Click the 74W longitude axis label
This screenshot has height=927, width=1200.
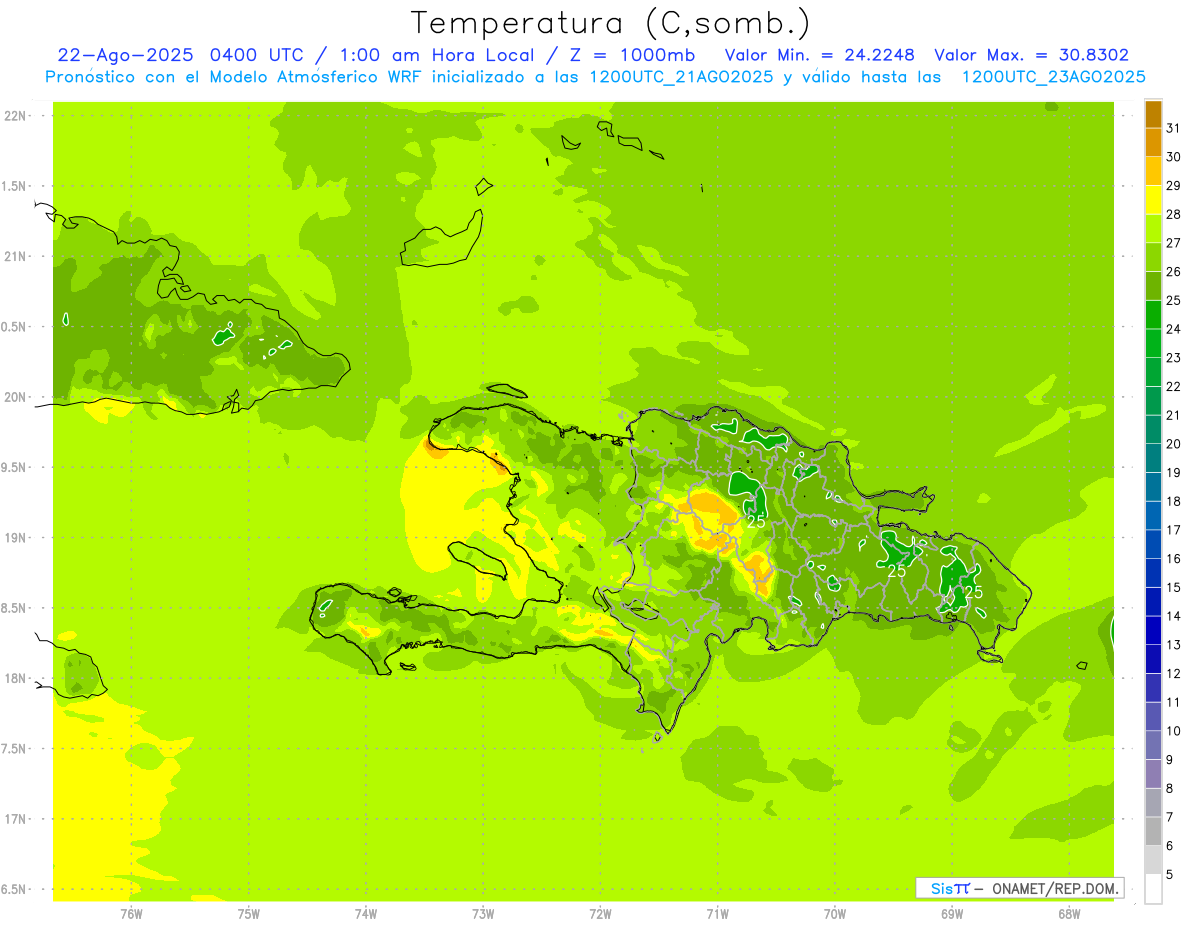[x=366, y=913]
